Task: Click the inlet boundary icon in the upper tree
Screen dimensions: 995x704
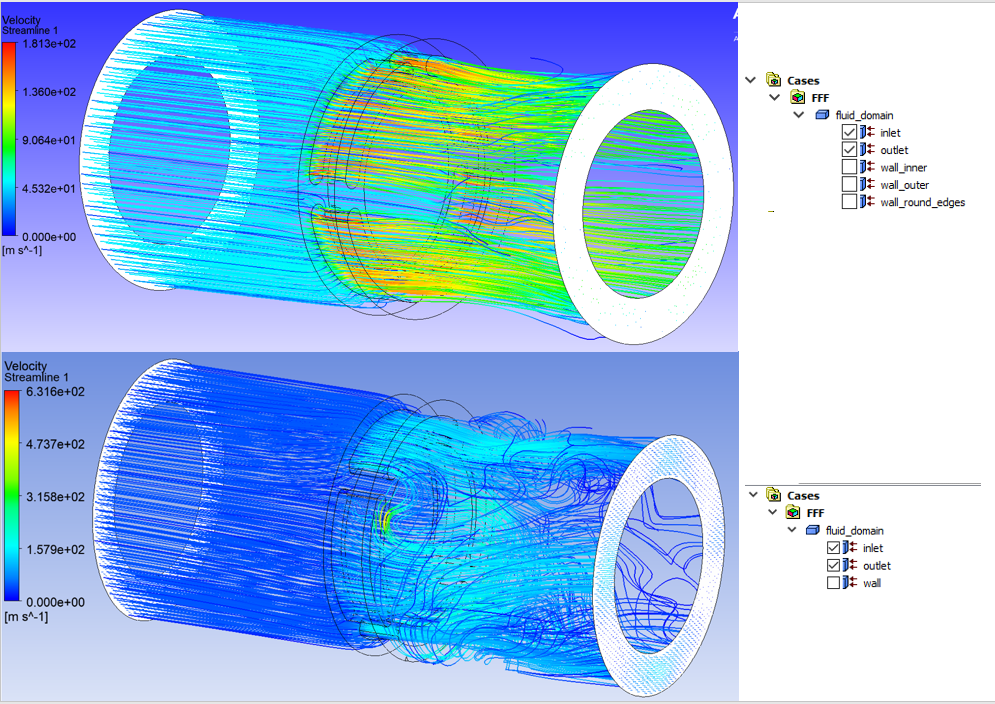Action: (867, 132)
